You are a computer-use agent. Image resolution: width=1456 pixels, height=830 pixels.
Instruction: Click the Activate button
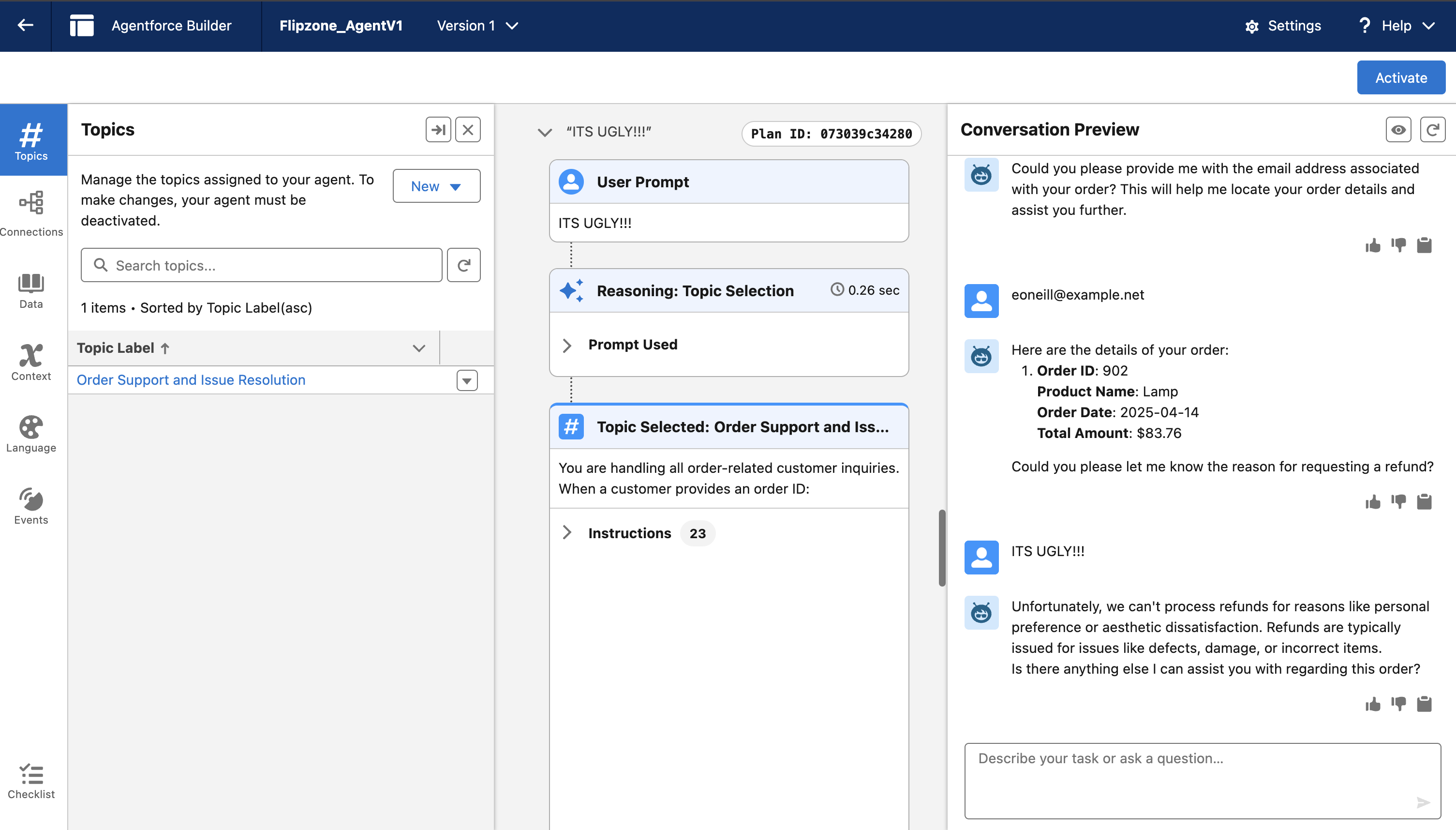1401,77
